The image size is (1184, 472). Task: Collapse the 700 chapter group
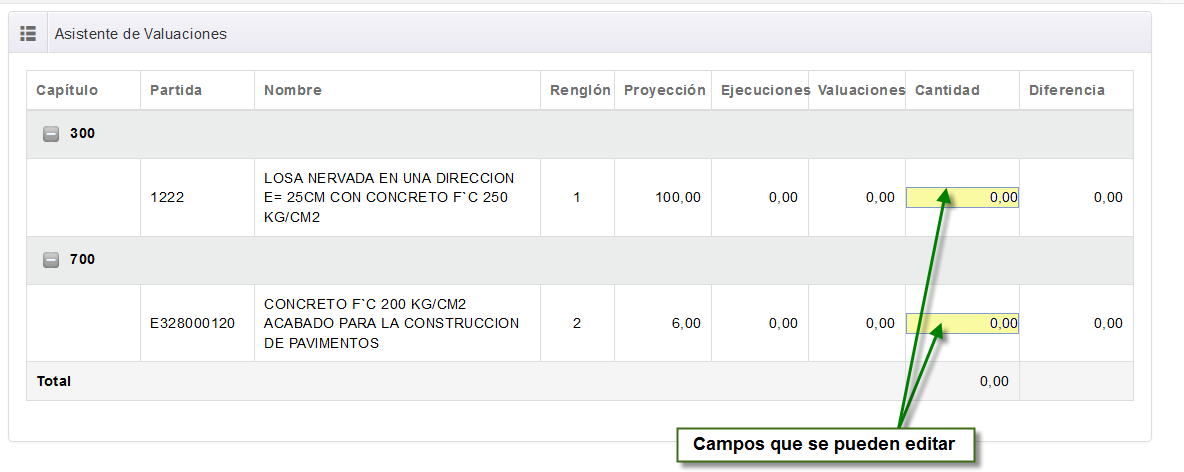[x=51, y=260]
